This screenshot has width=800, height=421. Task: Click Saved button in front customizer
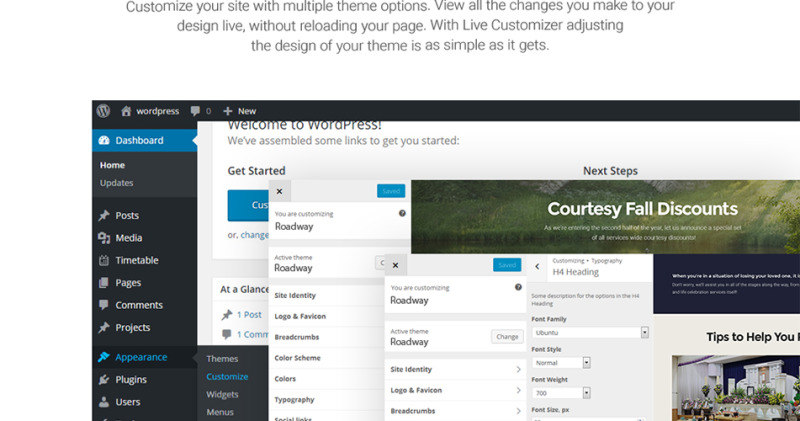coord(507,265)
